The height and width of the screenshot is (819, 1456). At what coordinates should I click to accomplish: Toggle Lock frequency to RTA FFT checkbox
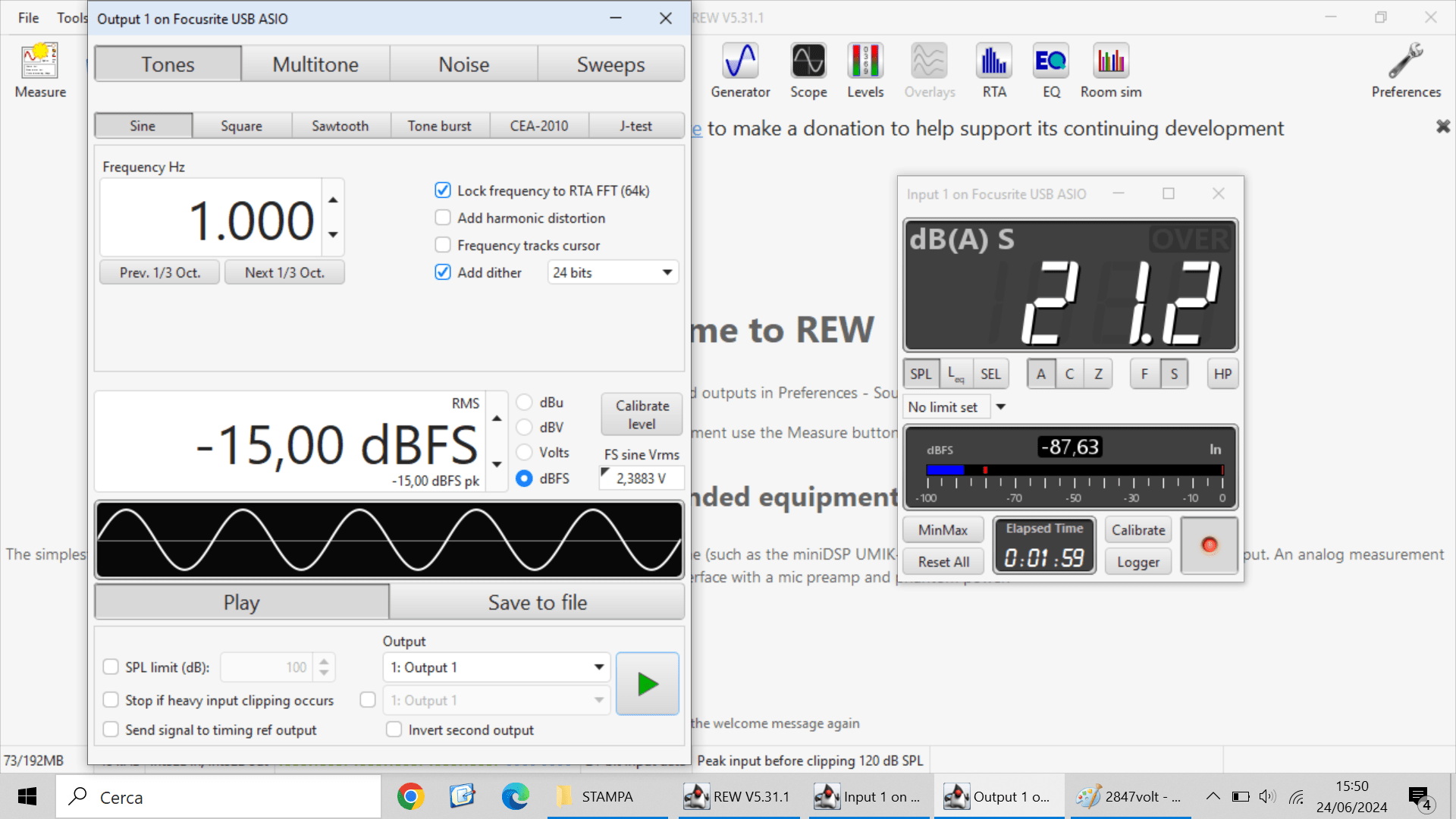point(443,190)
